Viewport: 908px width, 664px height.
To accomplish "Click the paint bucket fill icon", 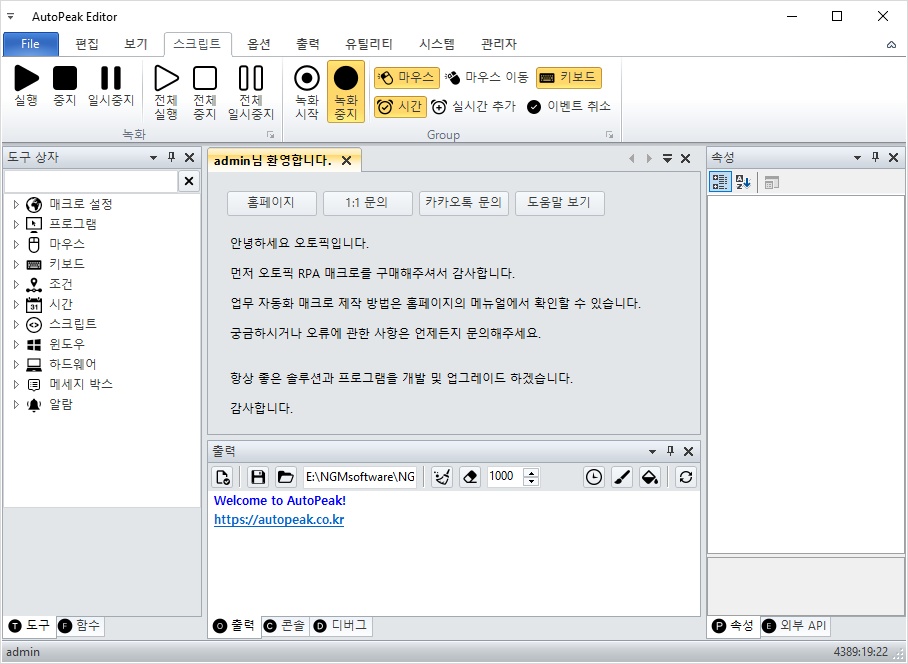I will pyautogui.click(x=650, y=478).
